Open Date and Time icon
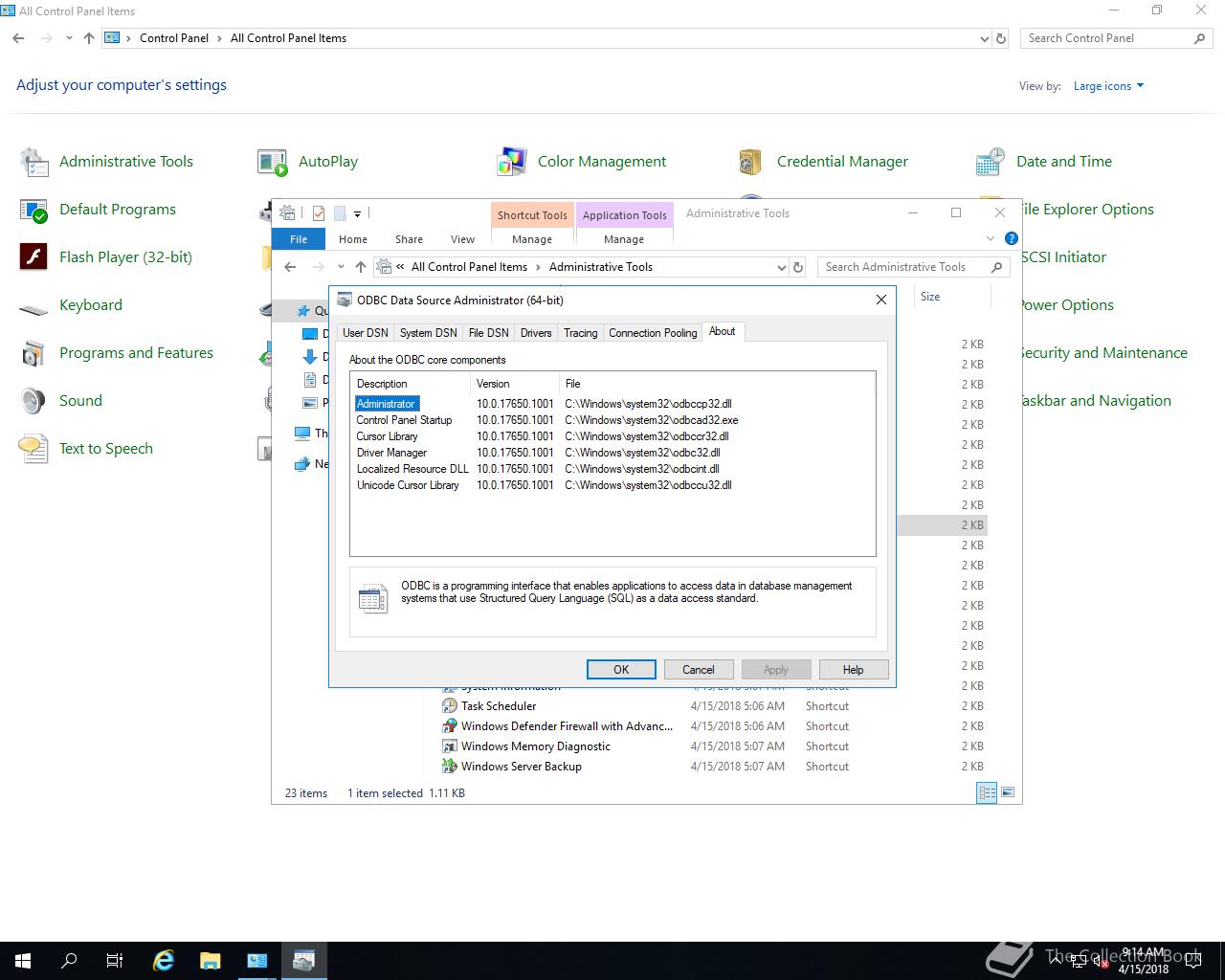 991,162
